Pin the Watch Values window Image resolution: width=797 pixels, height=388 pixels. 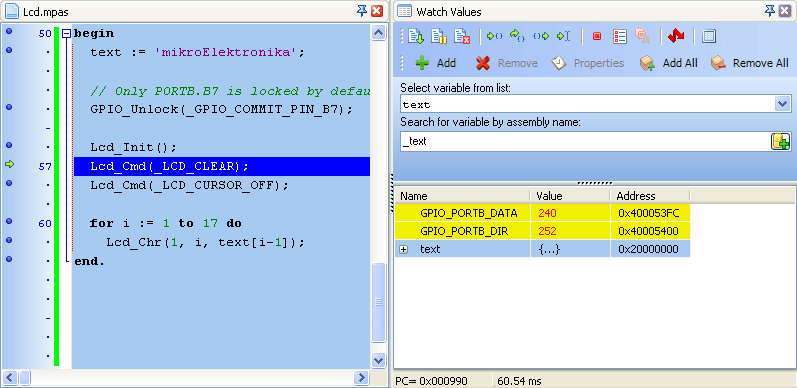tap(770, 11)
